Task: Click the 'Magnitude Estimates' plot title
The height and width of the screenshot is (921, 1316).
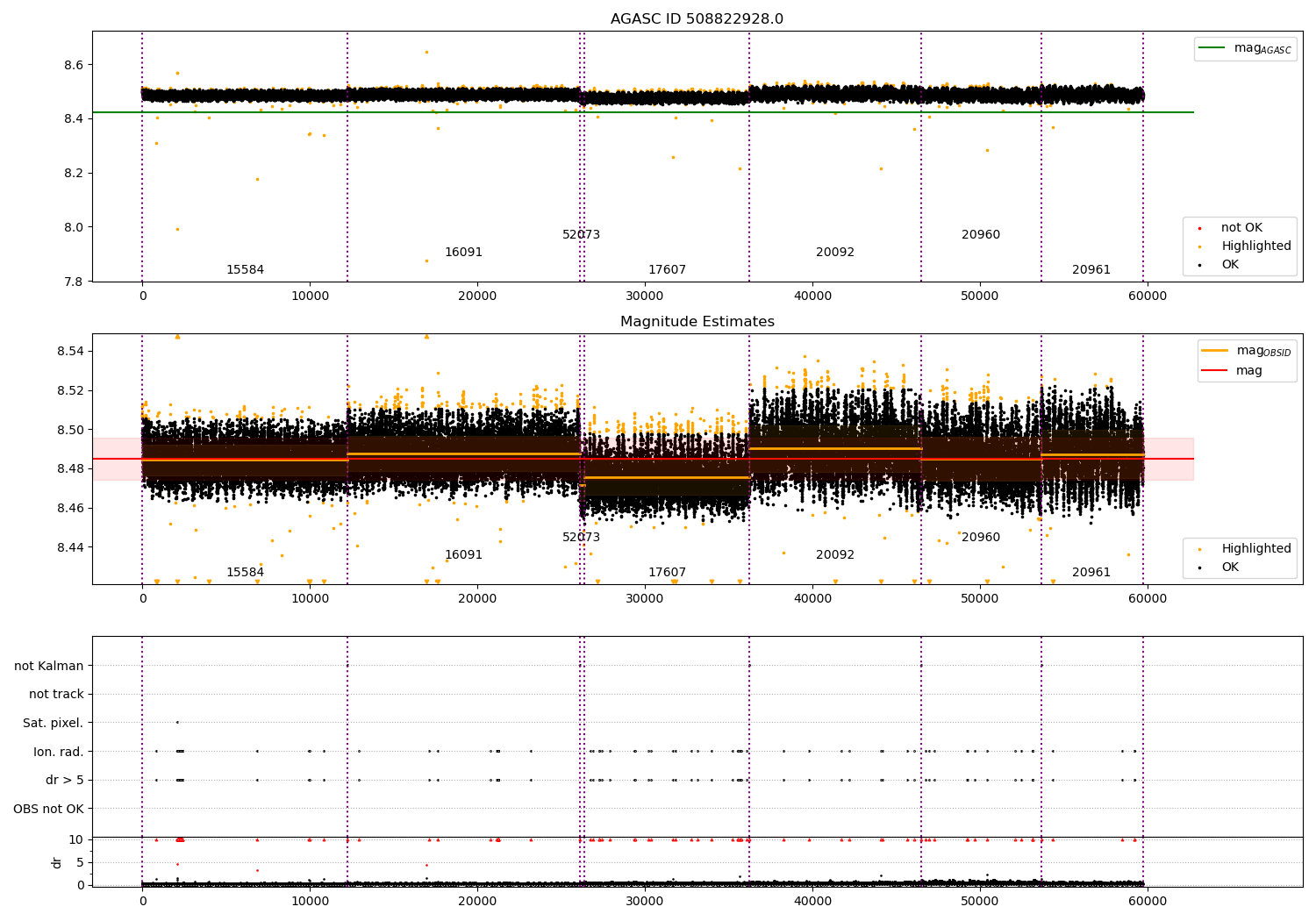Action: click(697, 322)
